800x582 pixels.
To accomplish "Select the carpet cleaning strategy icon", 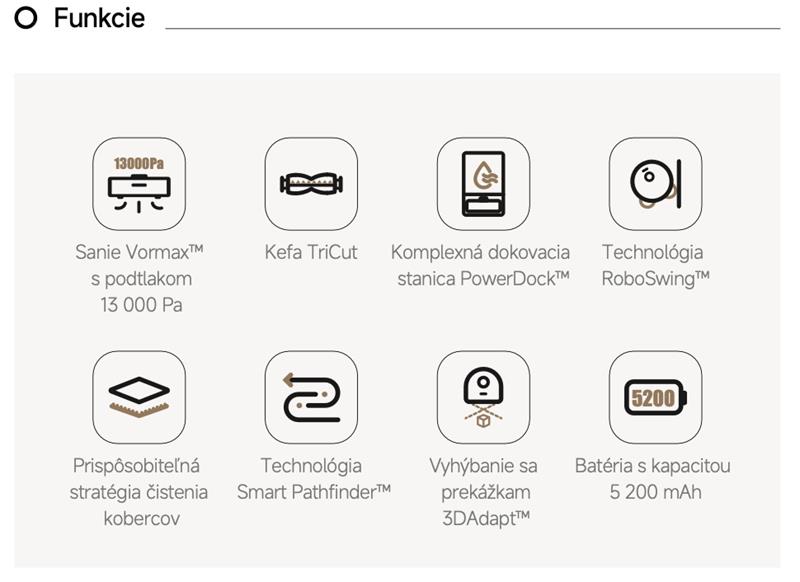I will point(139,397).
